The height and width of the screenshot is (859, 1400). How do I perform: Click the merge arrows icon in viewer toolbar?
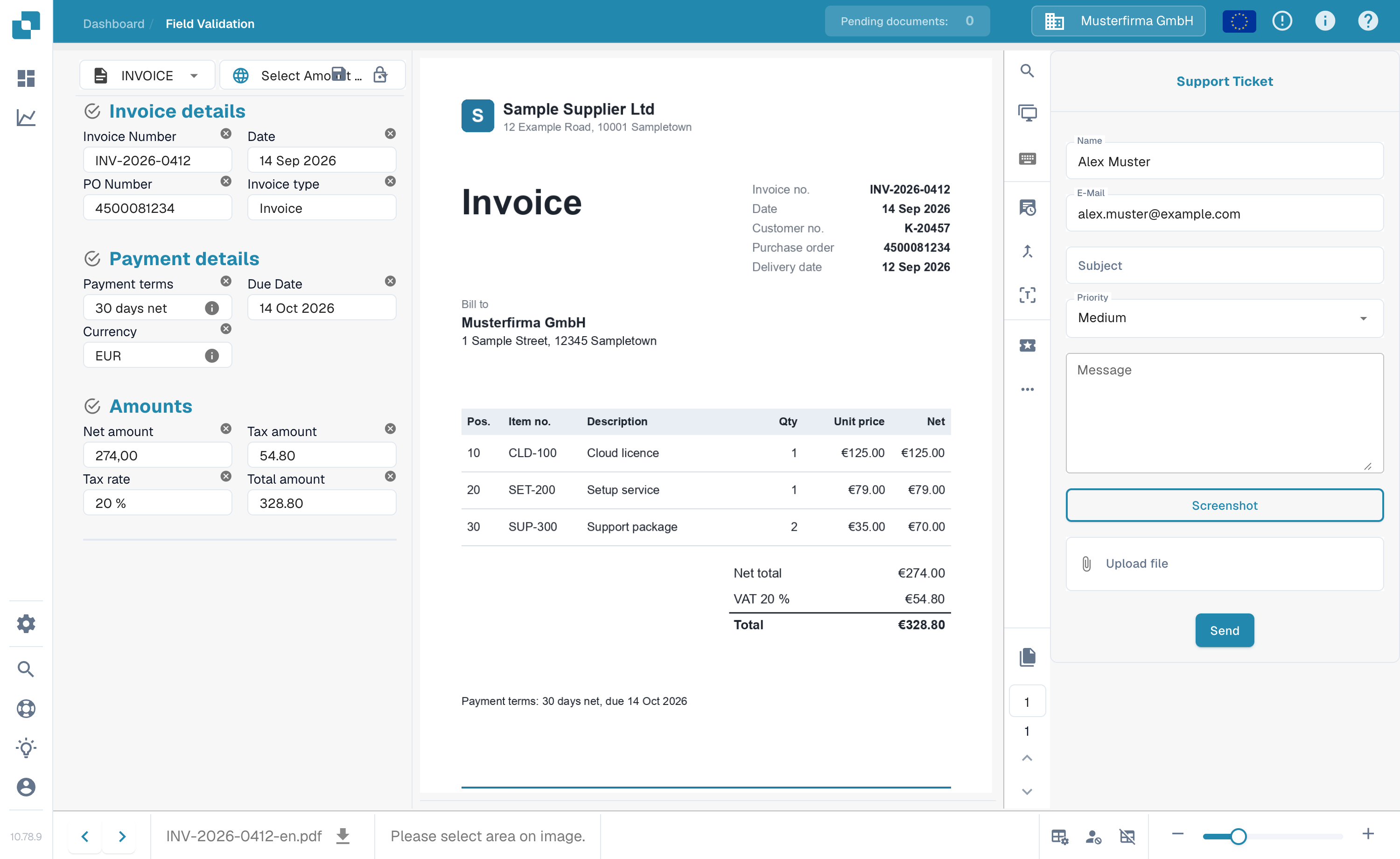click(1027, 251)
